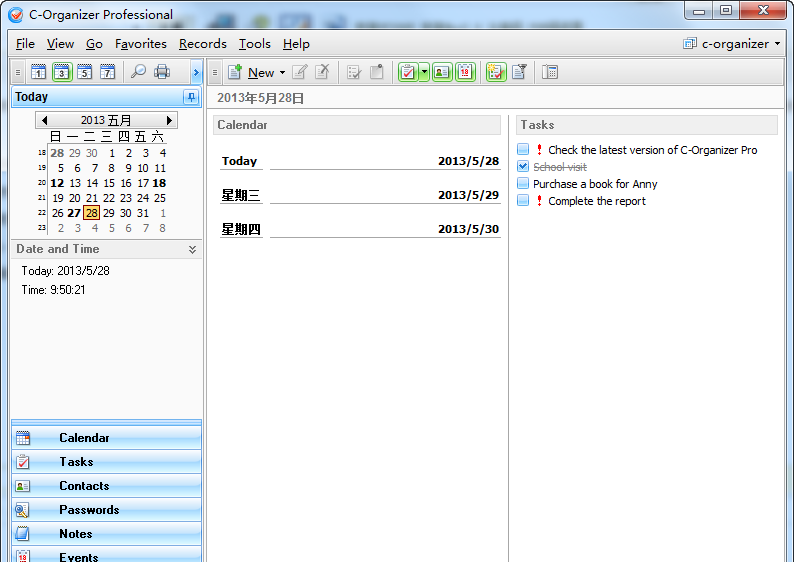Click the strikethrough School visit text
The image size is (794, 562).
(560, 167)
